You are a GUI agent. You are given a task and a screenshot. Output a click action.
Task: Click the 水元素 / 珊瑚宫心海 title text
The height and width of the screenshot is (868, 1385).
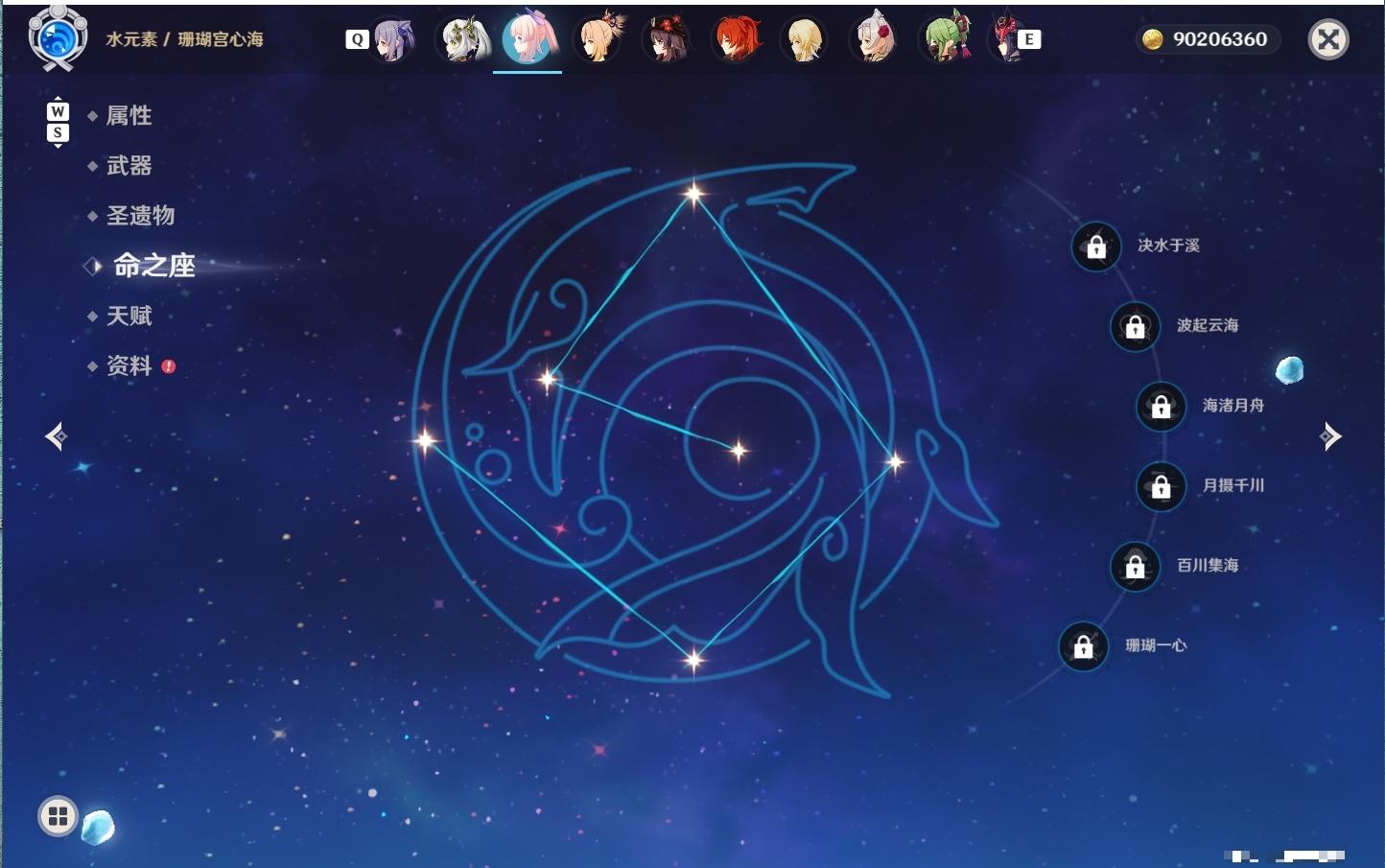pos(184,39)
